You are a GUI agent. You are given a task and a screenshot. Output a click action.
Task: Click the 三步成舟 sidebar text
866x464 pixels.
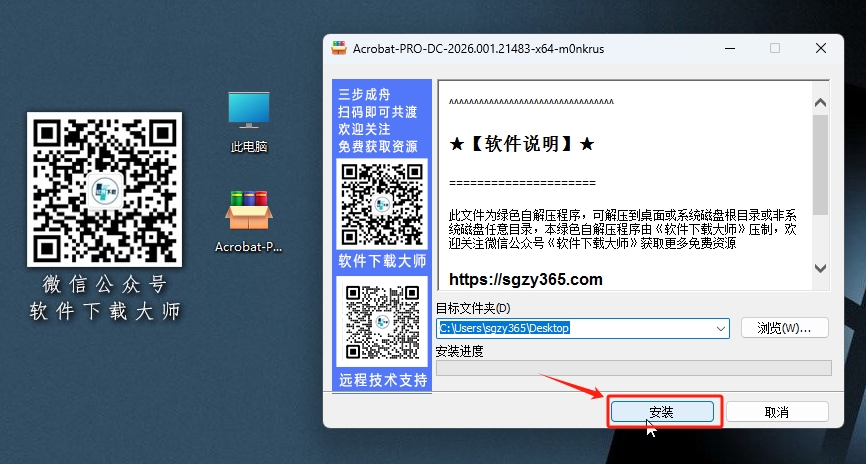point(365,94)
